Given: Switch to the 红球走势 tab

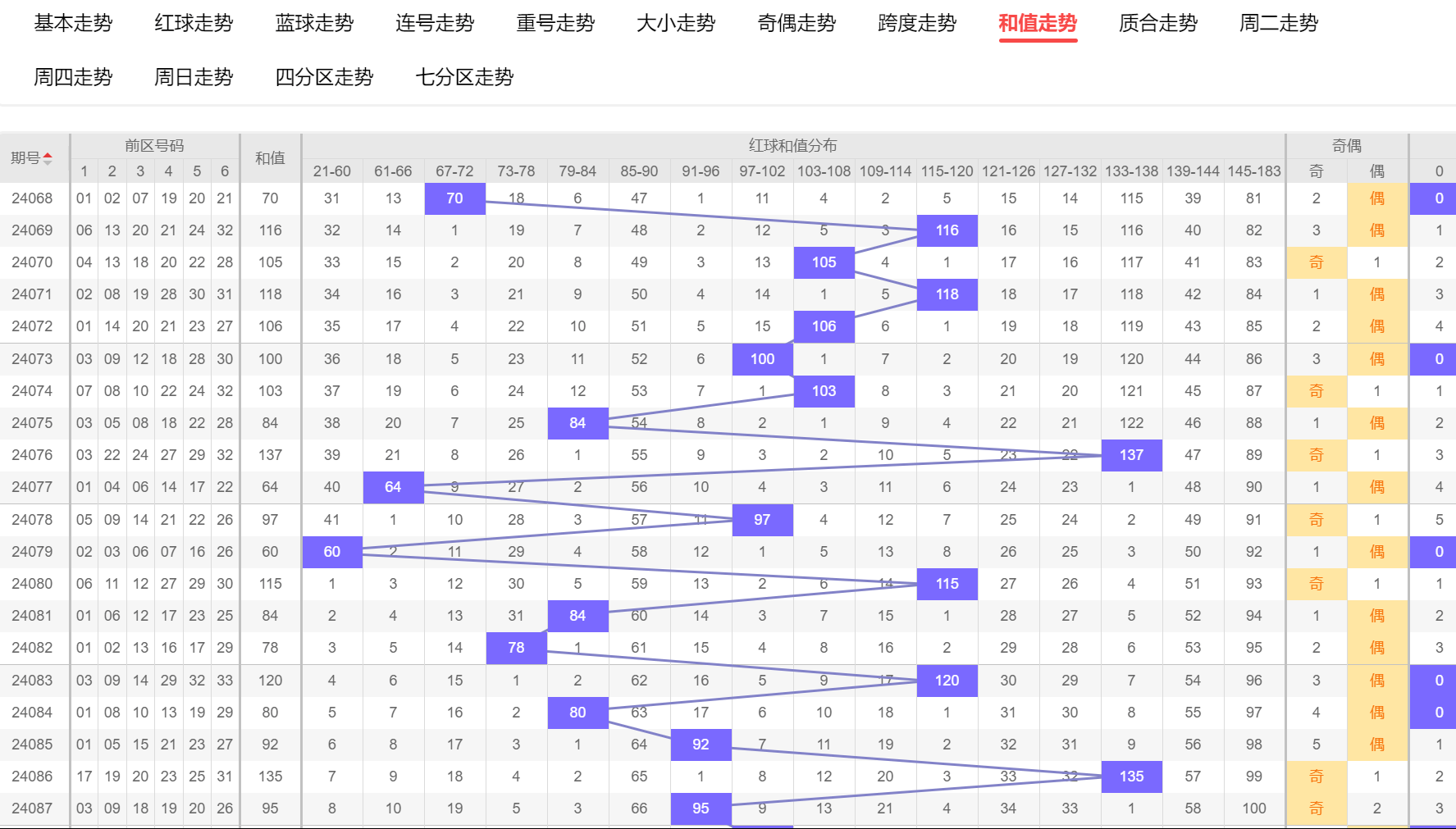Looking at the screenshot, I should [x=194, y=23].
